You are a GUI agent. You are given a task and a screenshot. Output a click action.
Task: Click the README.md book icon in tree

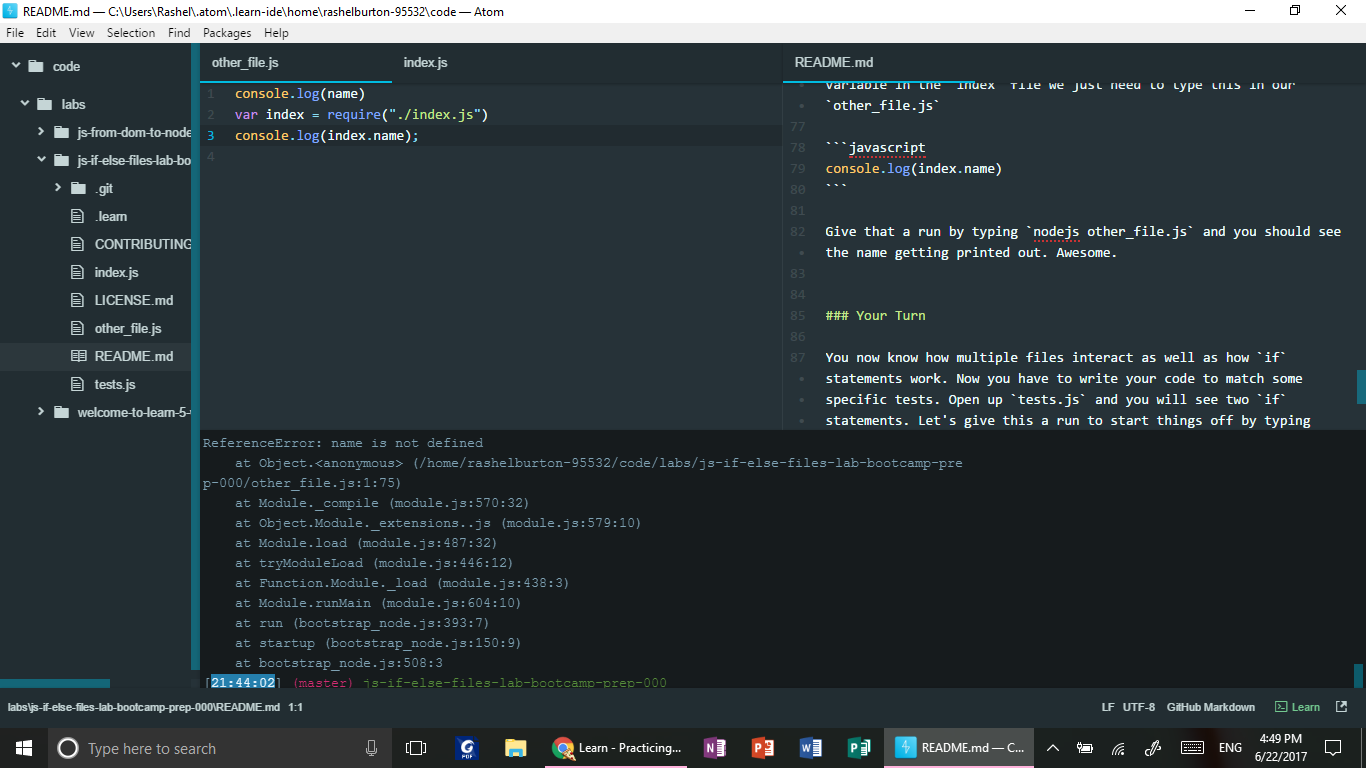[78, 356]
